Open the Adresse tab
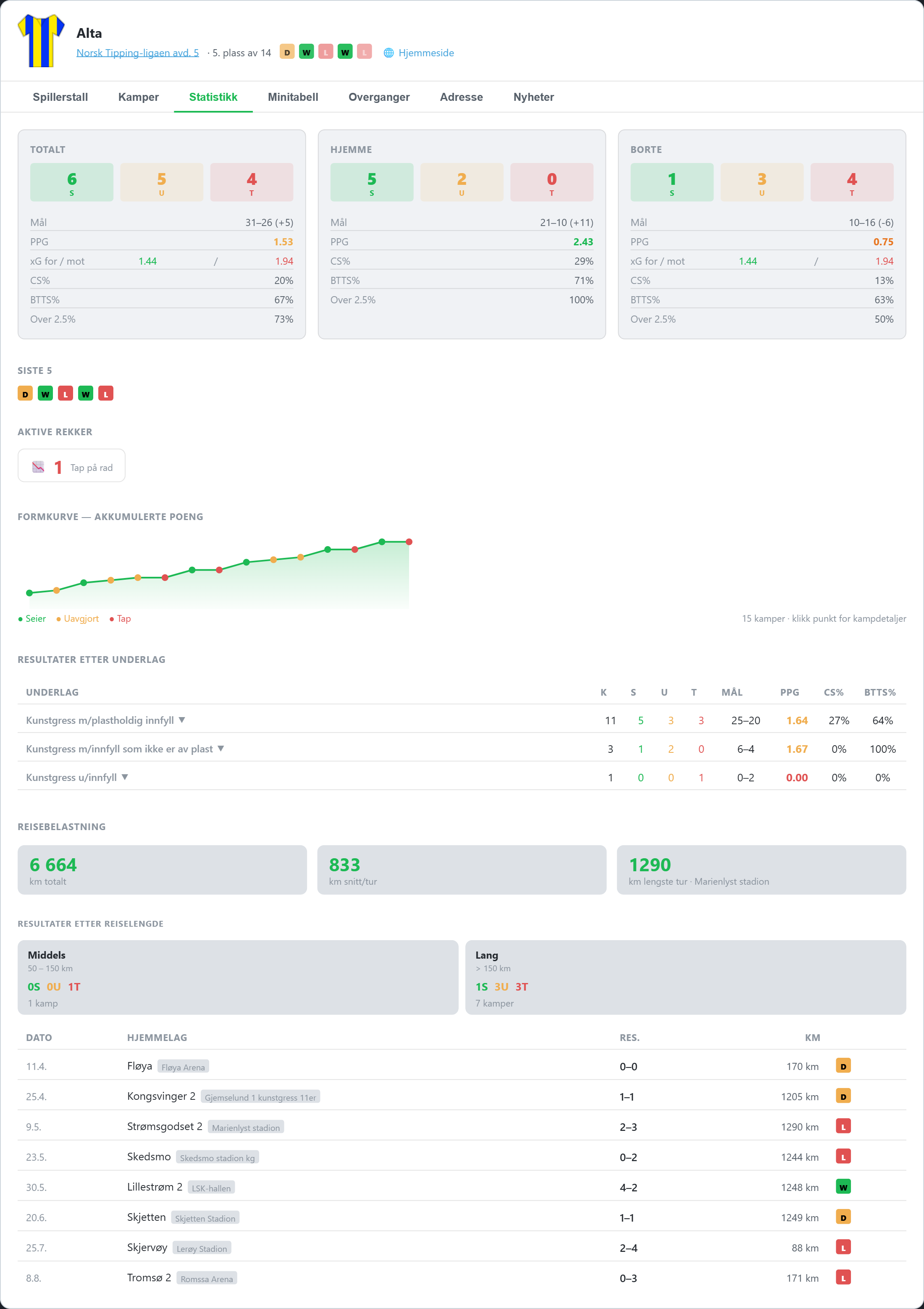 (461, 97)
